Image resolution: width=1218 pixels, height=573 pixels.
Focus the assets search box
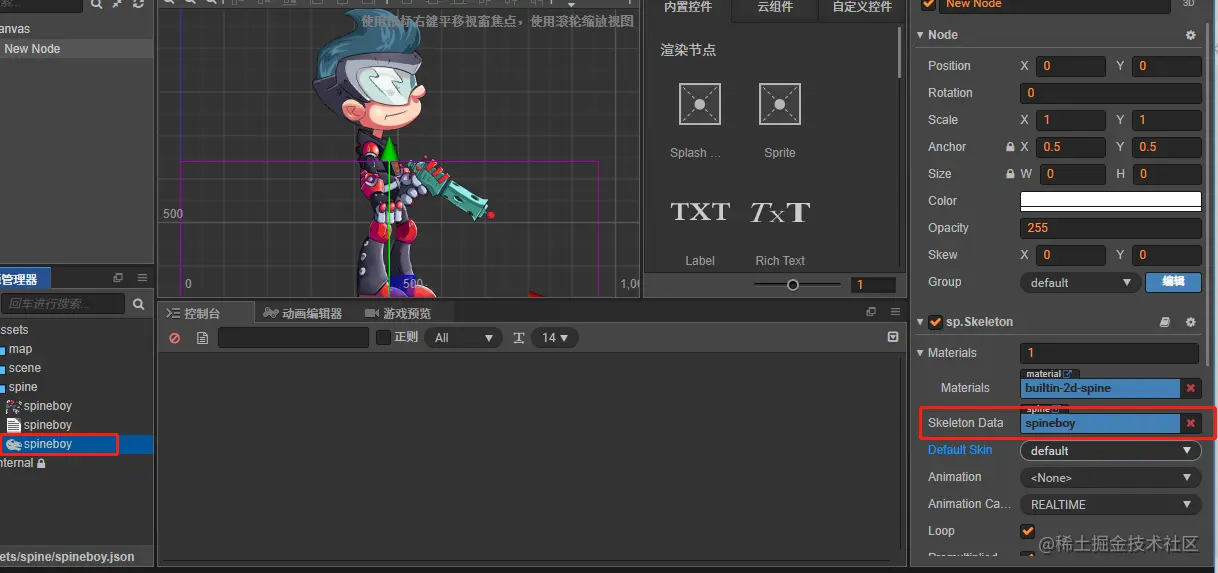(62, 303)
